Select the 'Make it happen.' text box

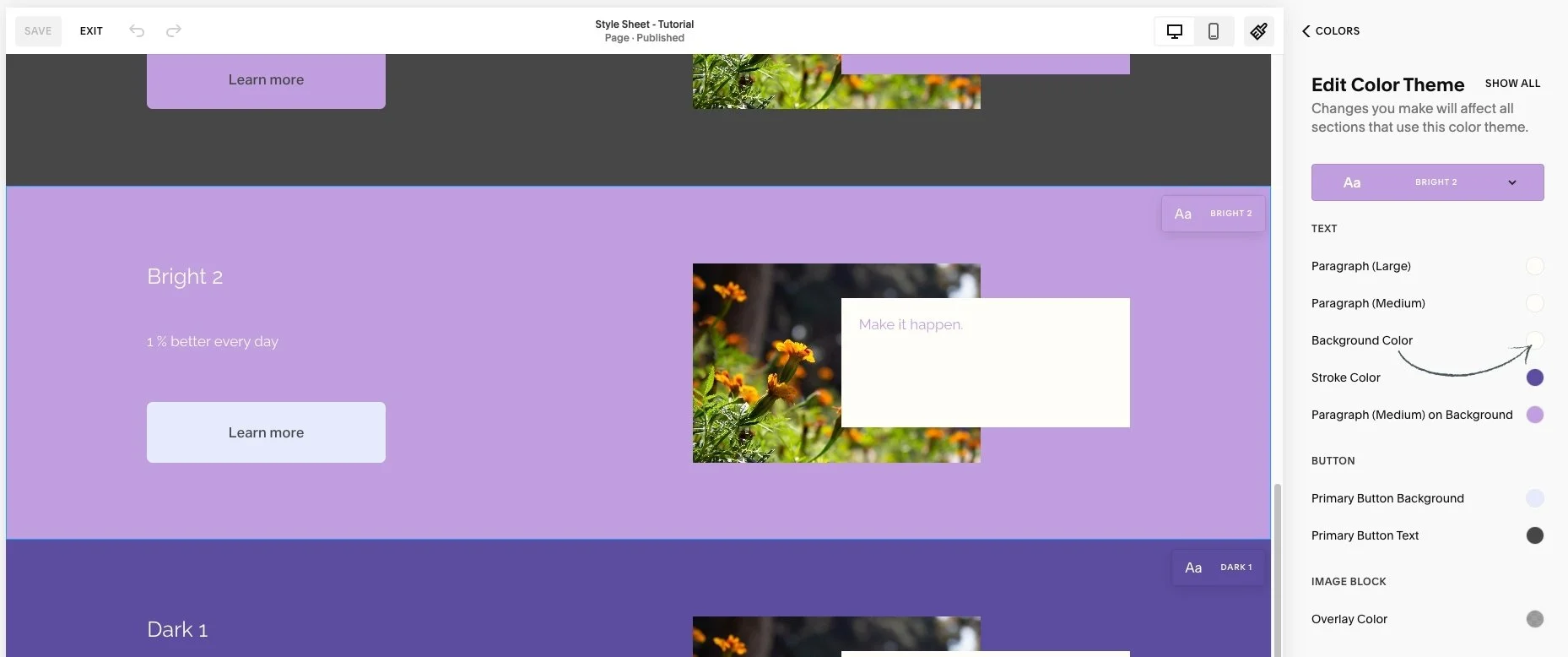click(x=985, y=362)
